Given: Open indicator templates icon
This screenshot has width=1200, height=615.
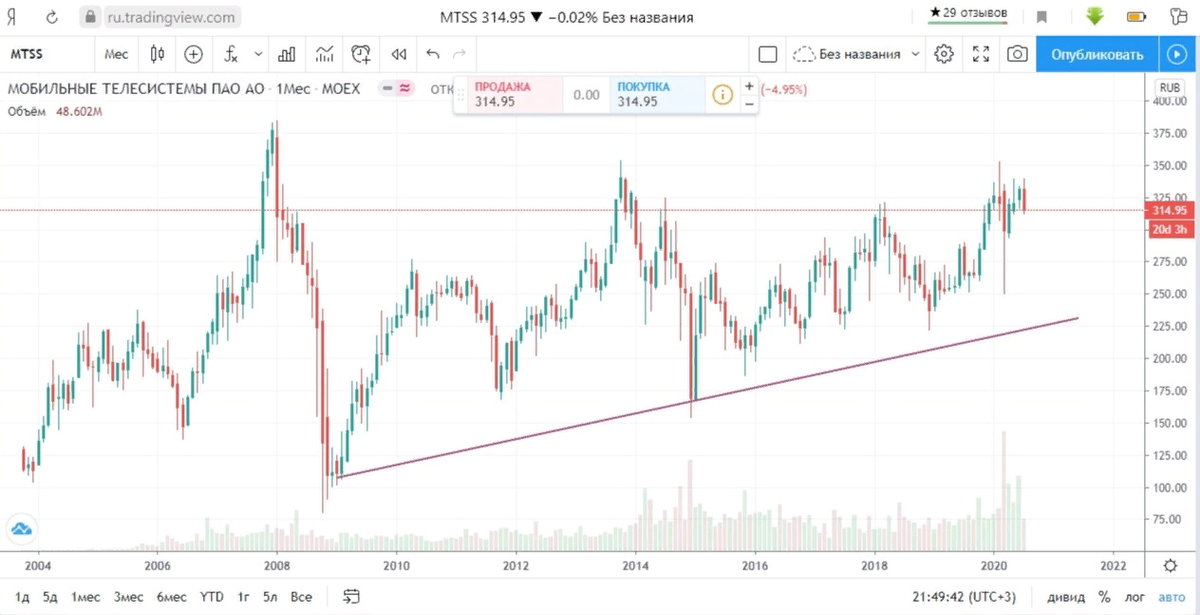Looking at the screenshot, I should click(324, 54).
